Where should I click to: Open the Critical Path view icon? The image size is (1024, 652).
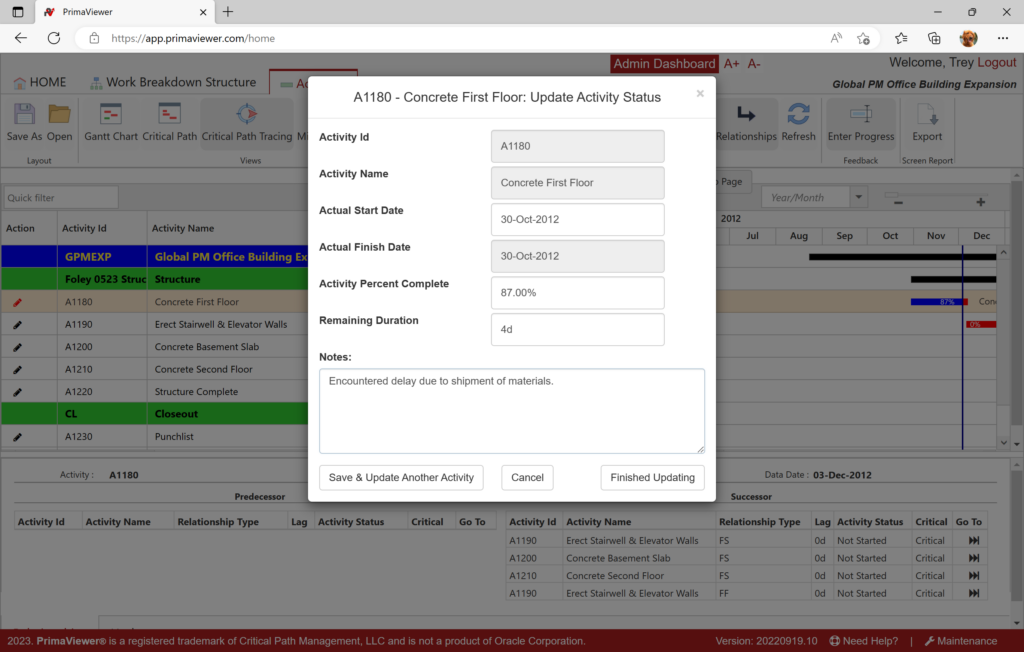point(169,115)
